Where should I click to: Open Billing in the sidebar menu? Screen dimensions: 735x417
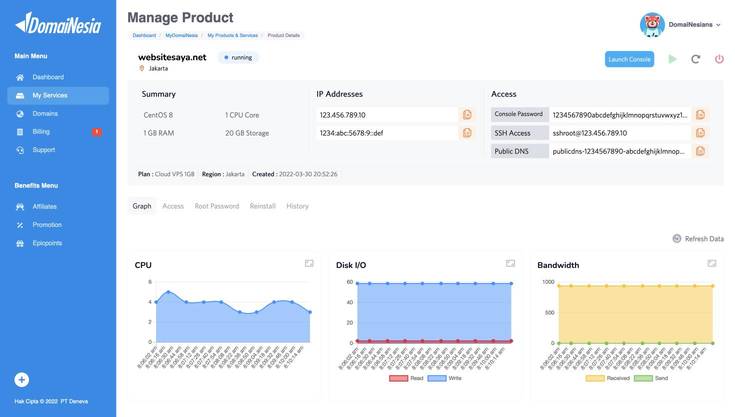(x=41, y=131)
